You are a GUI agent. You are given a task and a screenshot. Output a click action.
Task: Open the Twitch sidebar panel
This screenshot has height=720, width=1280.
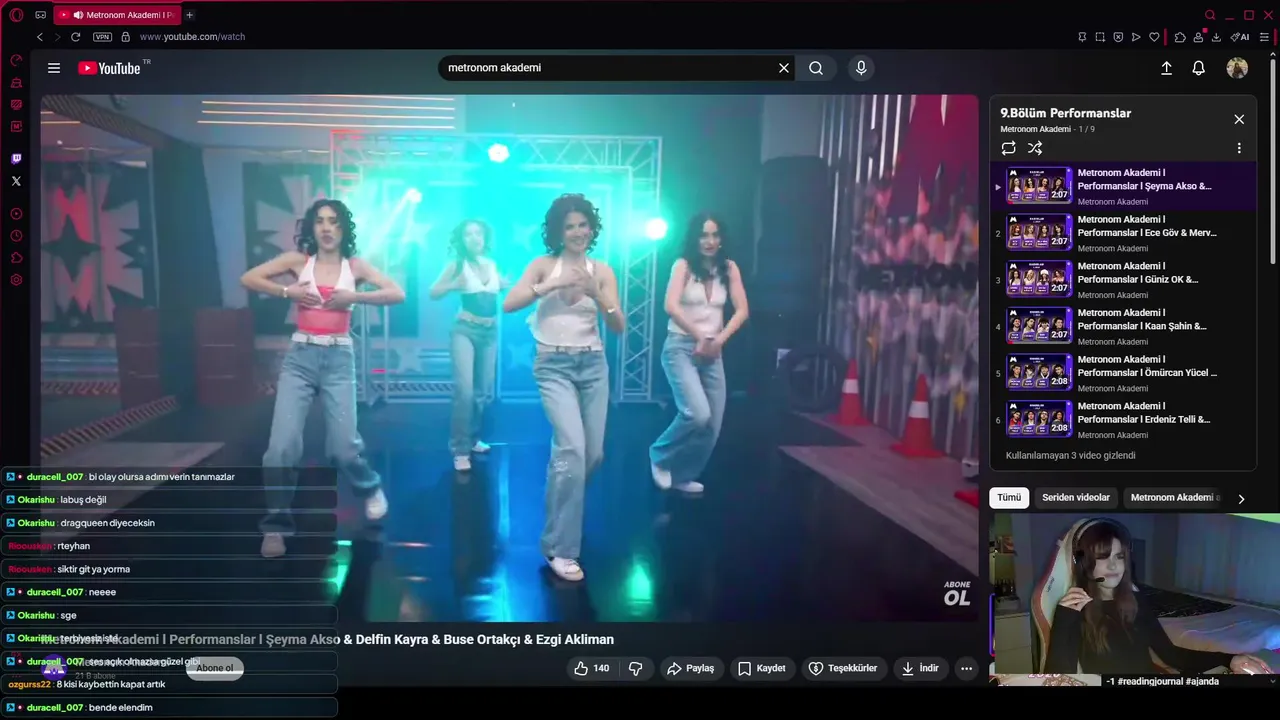(16, 158)
